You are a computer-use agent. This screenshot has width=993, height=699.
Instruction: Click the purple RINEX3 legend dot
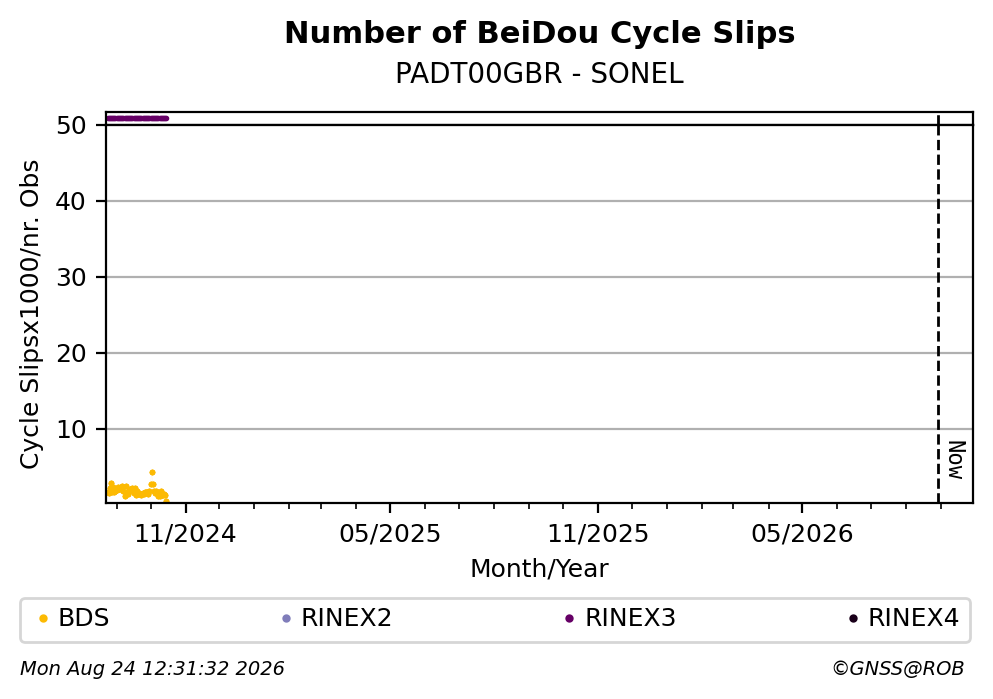point(569,619)
